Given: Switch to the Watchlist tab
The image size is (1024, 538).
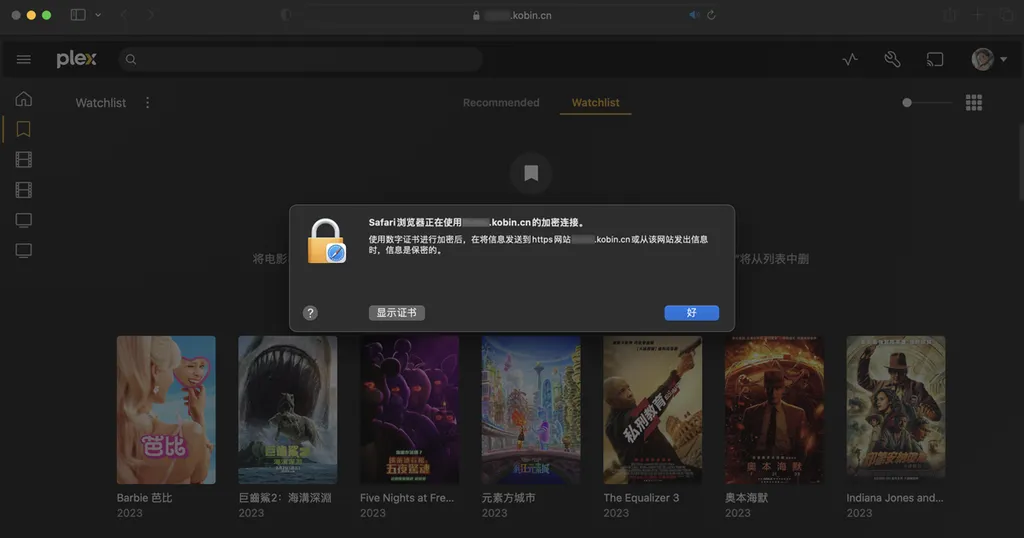Looking at the screenshot, I should [x=596, y=103].
